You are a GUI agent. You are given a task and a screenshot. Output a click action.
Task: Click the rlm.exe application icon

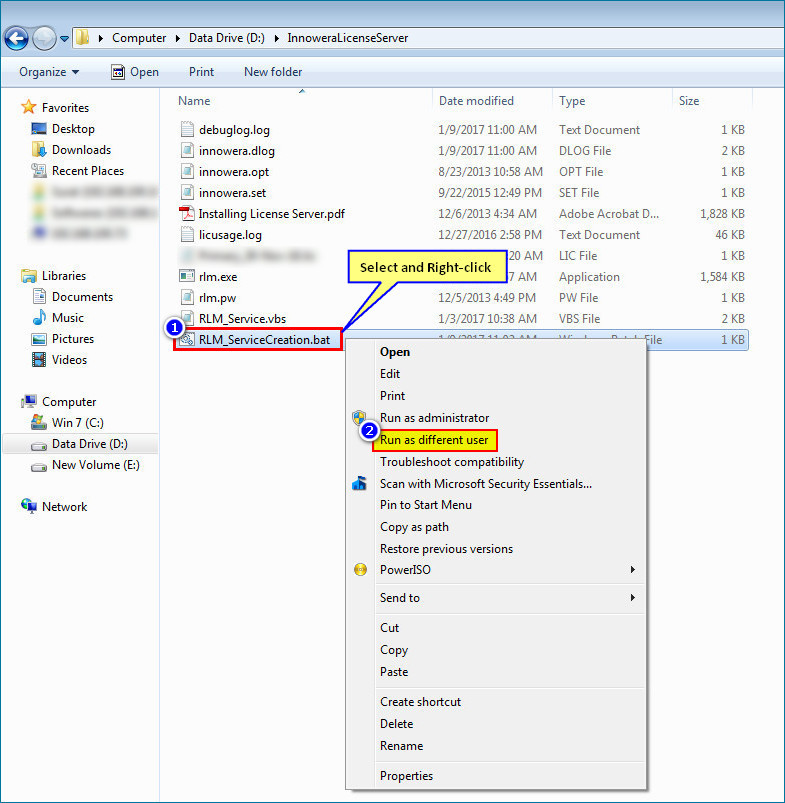pos(186,277)
